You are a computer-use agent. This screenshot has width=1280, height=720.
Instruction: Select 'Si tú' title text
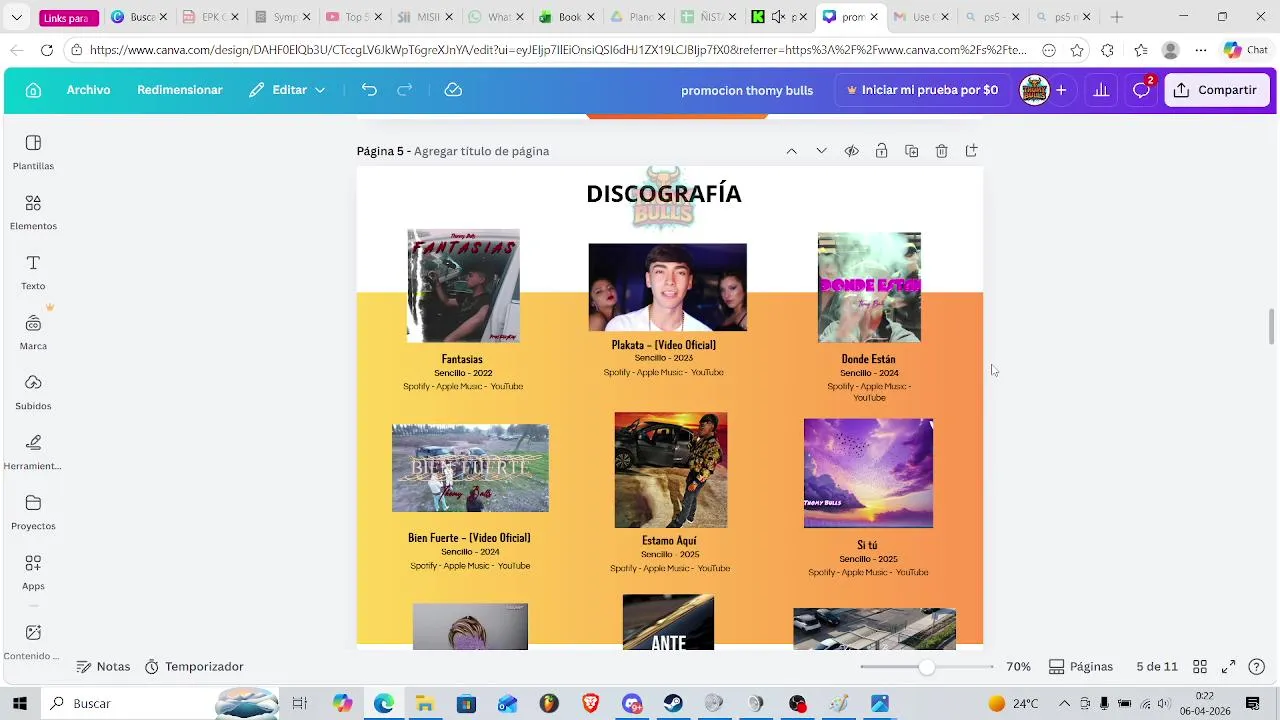point(867,545)
